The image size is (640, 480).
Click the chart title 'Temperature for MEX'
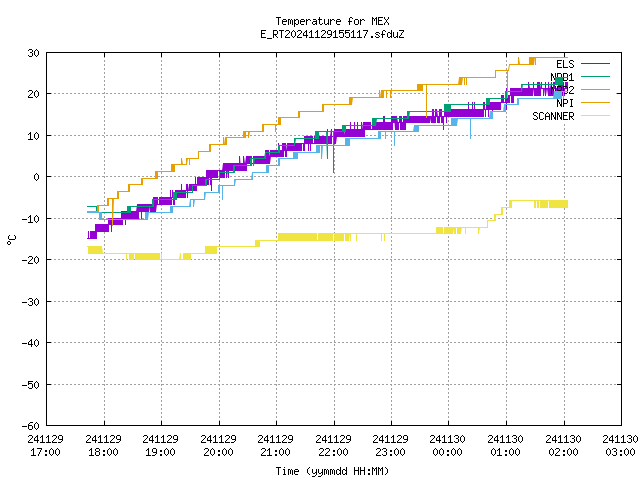tap(332, 21)
